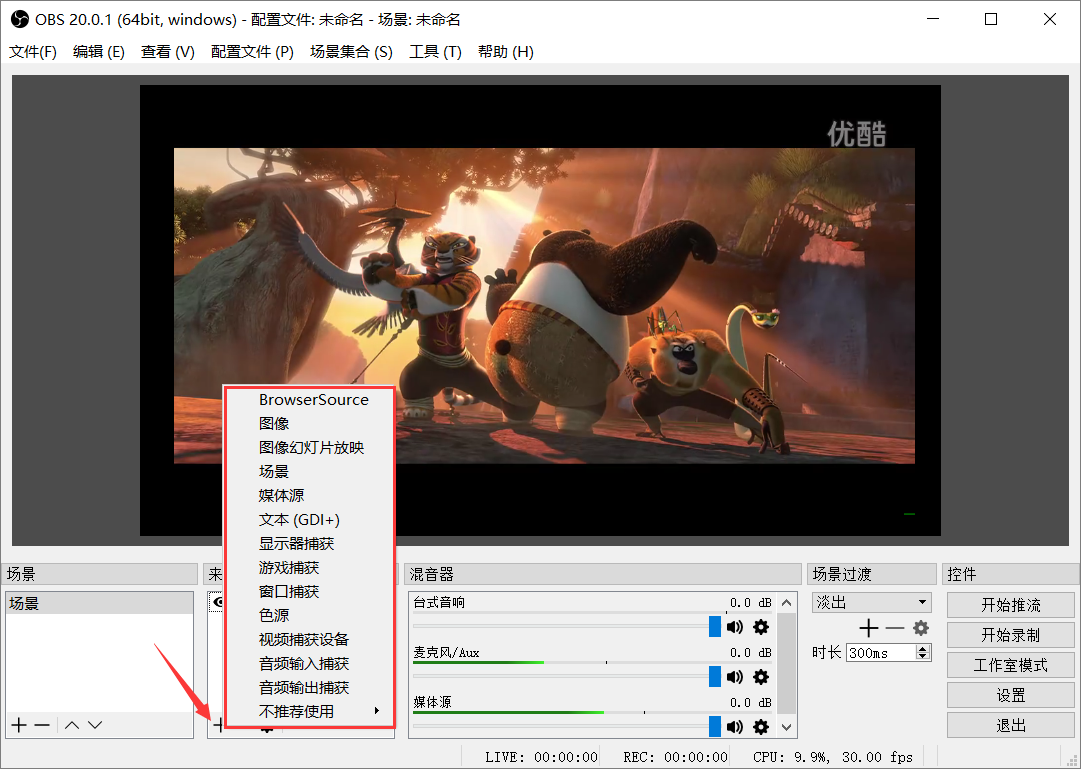
Task: Click the LIVE: 00:00:00 status text
Action: pos(541,757)
